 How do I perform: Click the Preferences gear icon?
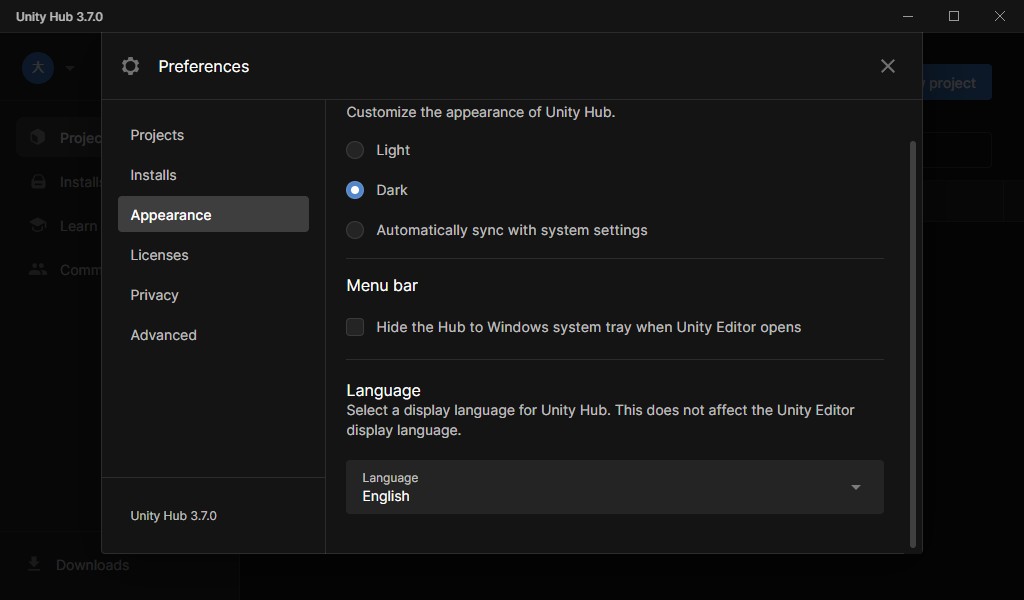click(130, 66)
